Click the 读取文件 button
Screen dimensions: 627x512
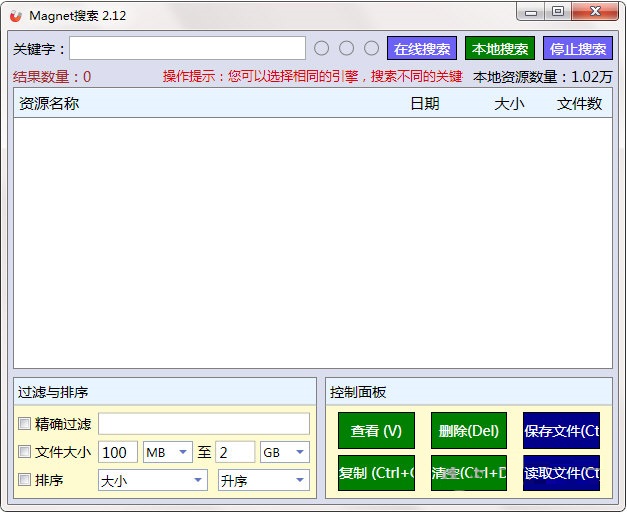pos(561,473)
